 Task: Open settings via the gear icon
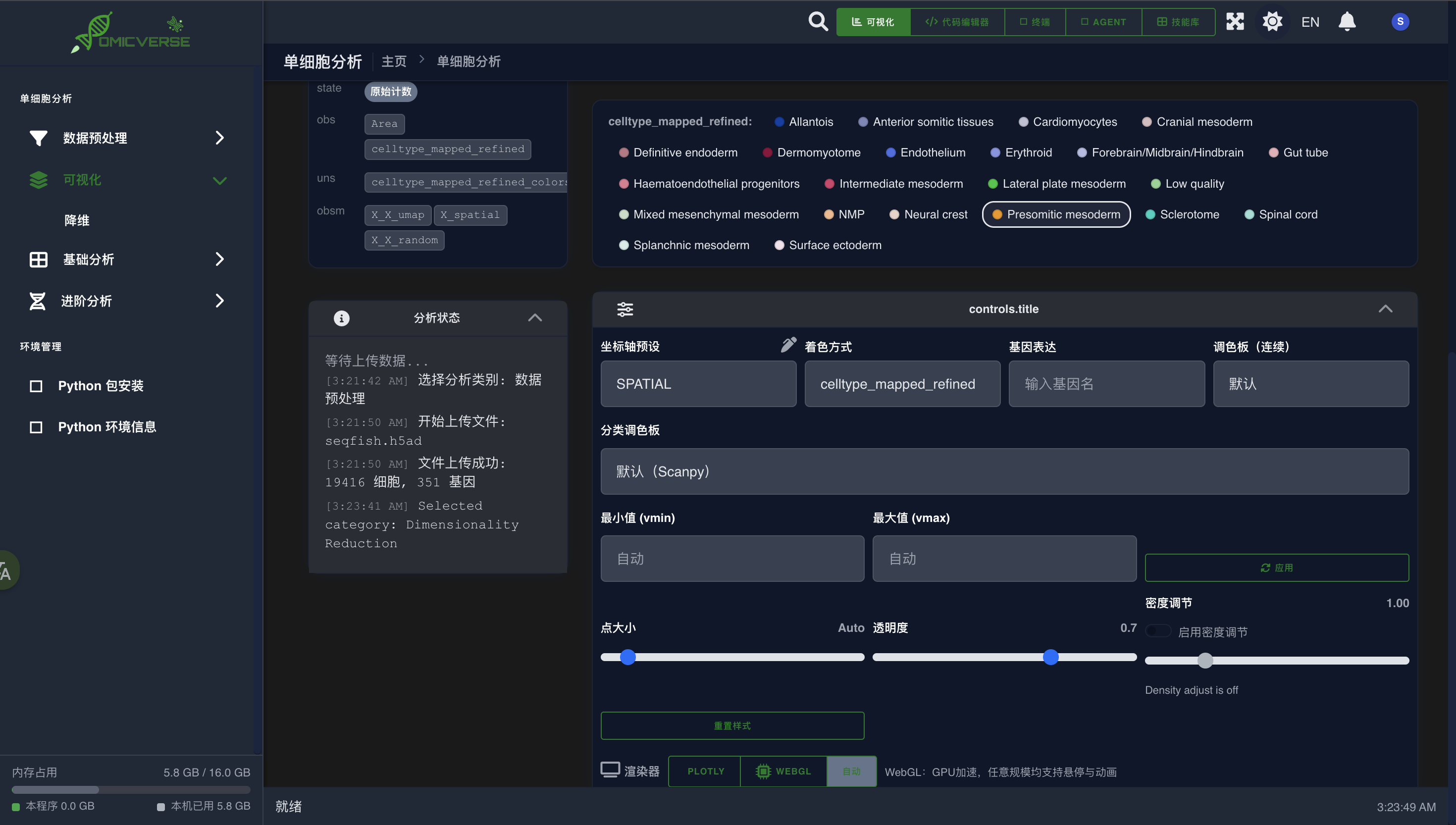click(x=1272, y=21)
